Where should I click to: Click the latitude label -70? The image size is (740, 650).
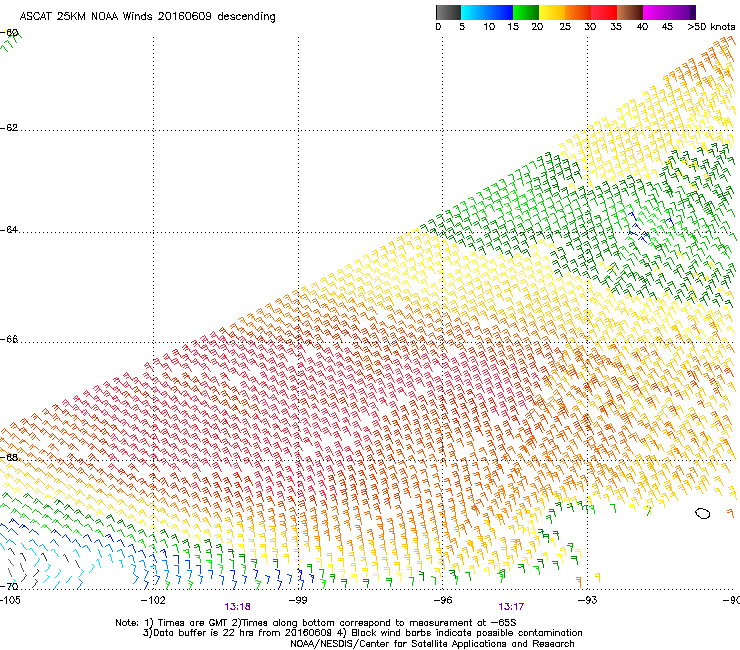click(9, 587)
